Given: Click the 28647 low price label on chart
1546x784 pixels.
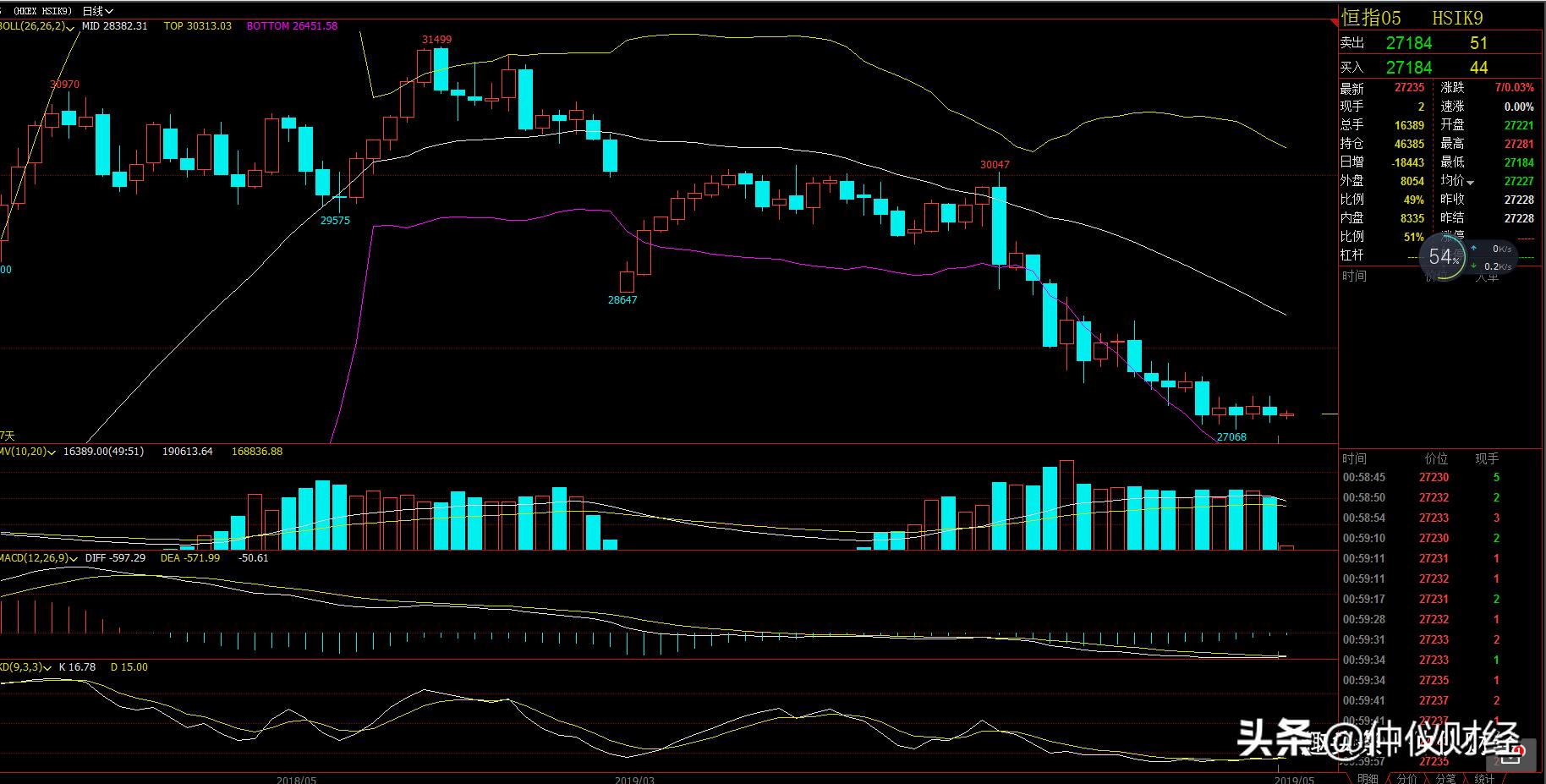Looking at the screenshot, I should [622, 300].
